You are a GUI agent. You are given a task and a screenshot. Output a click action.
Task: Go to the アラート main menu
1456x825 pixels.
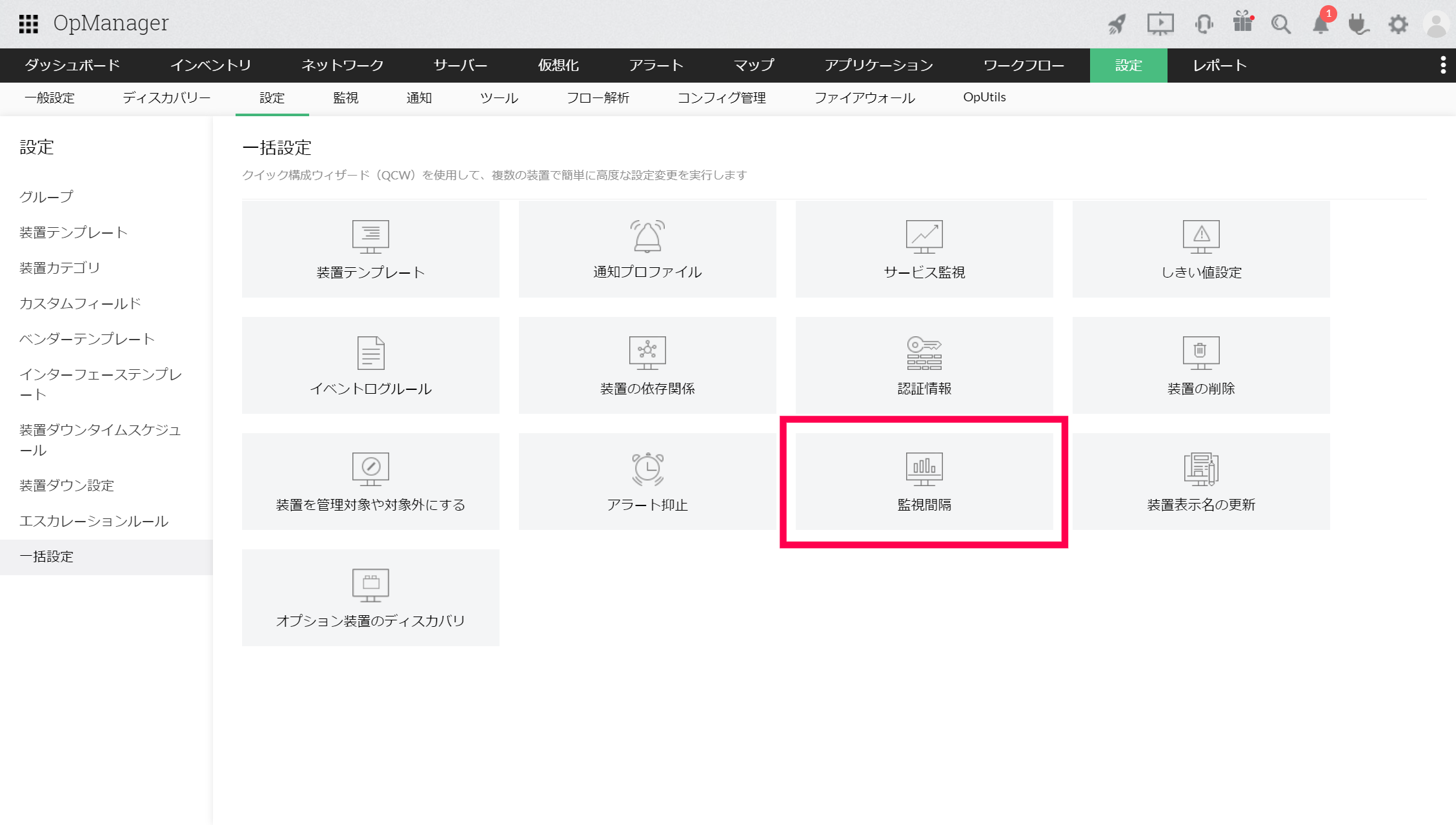click(x=656, y=65)
